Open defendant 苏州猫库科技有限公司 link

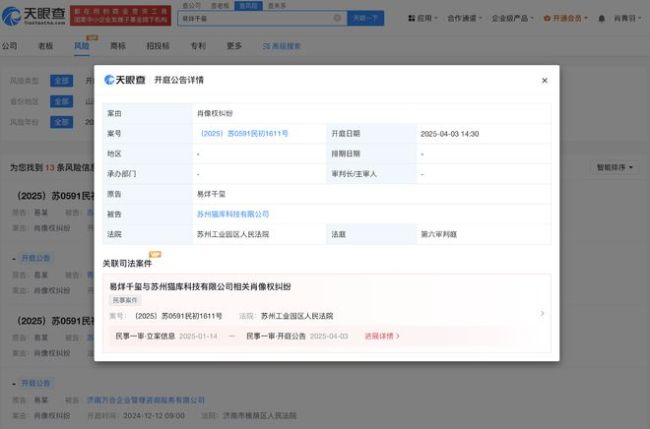[232, 214]
